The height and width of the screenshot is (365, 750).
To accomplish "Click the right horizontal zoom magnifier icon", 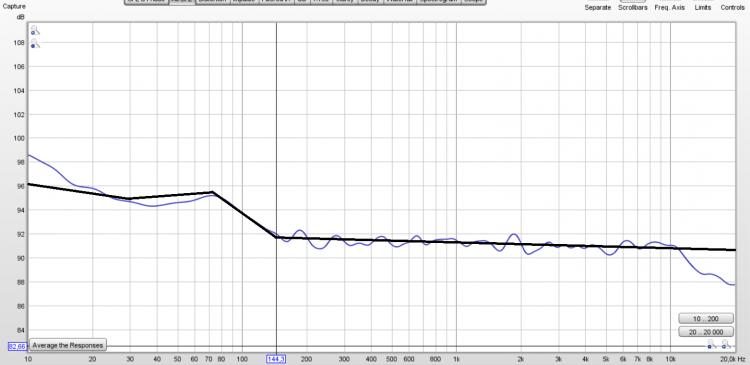I will click(726, 344).
